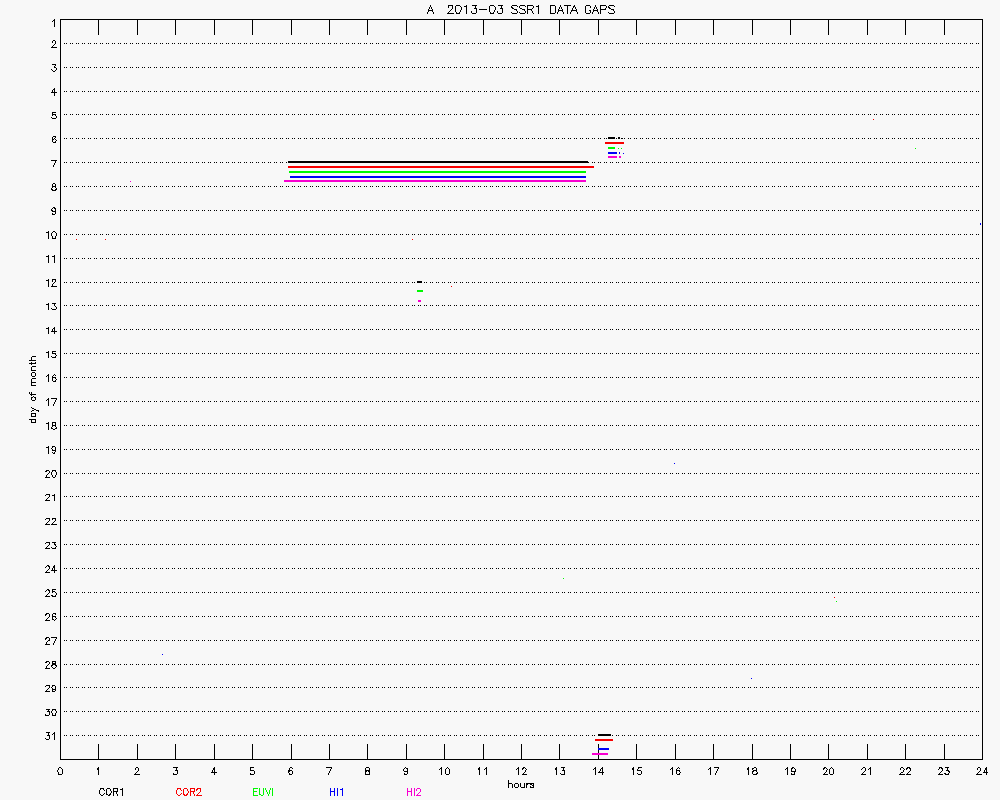Image resolution: width=1000 pixels, height=800 pixels.
Task: Click the hour 12 tick label on x-axis
Action: (521, 771)
